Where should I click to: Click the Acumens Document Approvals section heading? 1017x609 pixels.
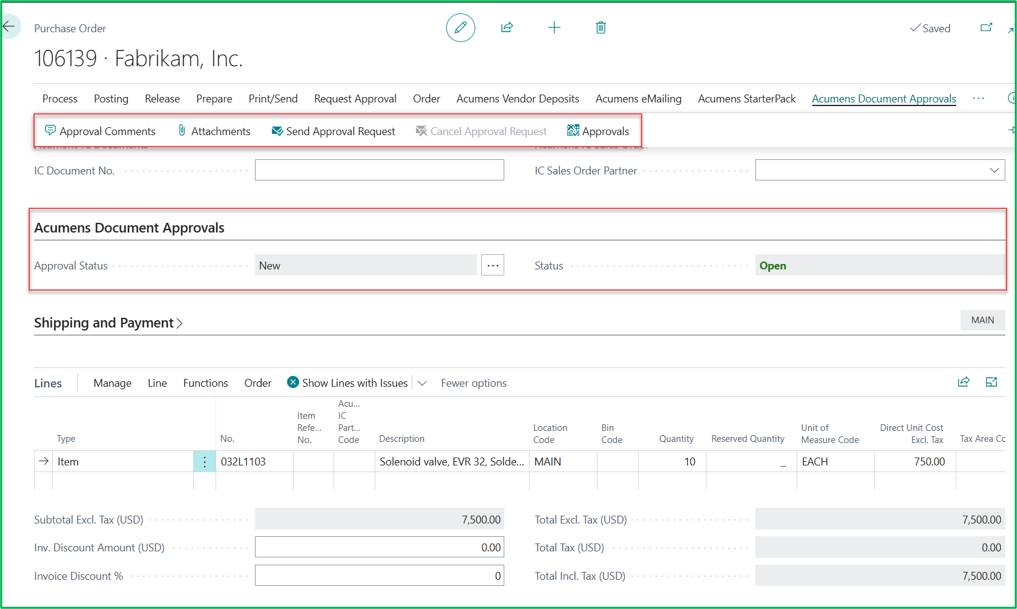pos(129,228)
